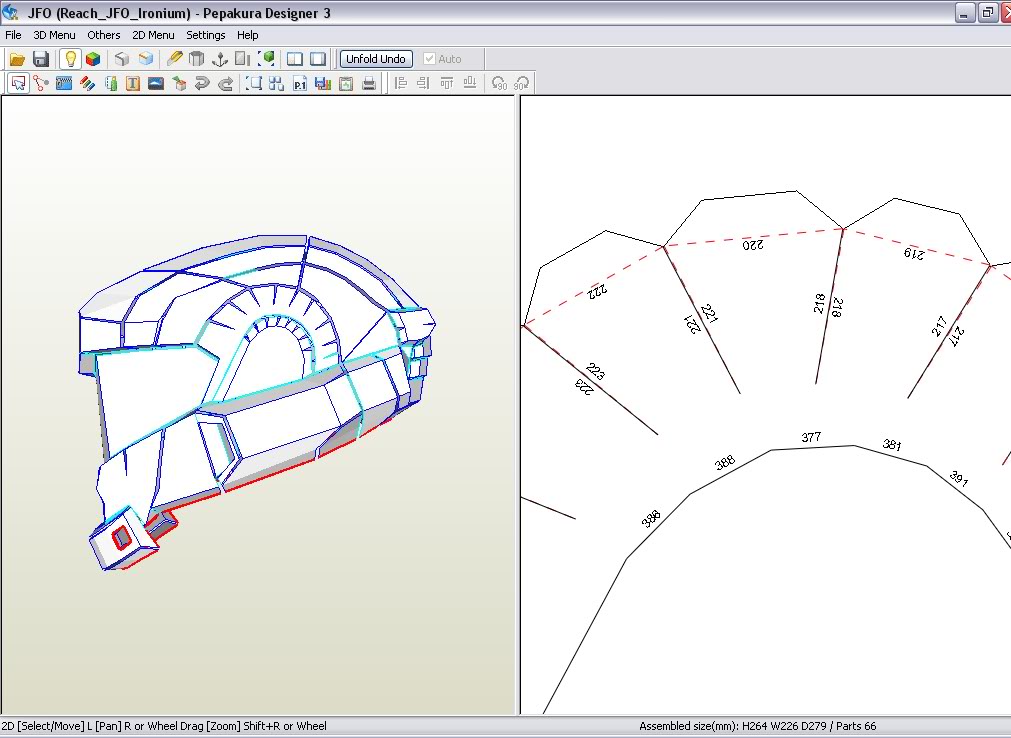Click the colored cube texture icon
The height and width of the screenshot is (738, 1011).
(x=92, y=59)
